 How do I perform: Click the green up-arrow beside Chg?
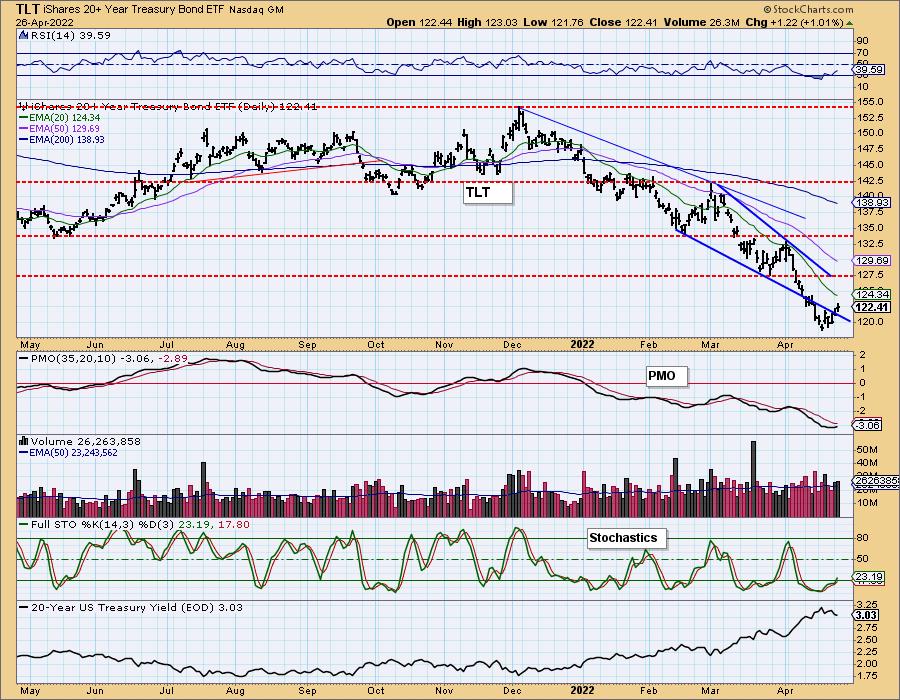click(849, 23)
